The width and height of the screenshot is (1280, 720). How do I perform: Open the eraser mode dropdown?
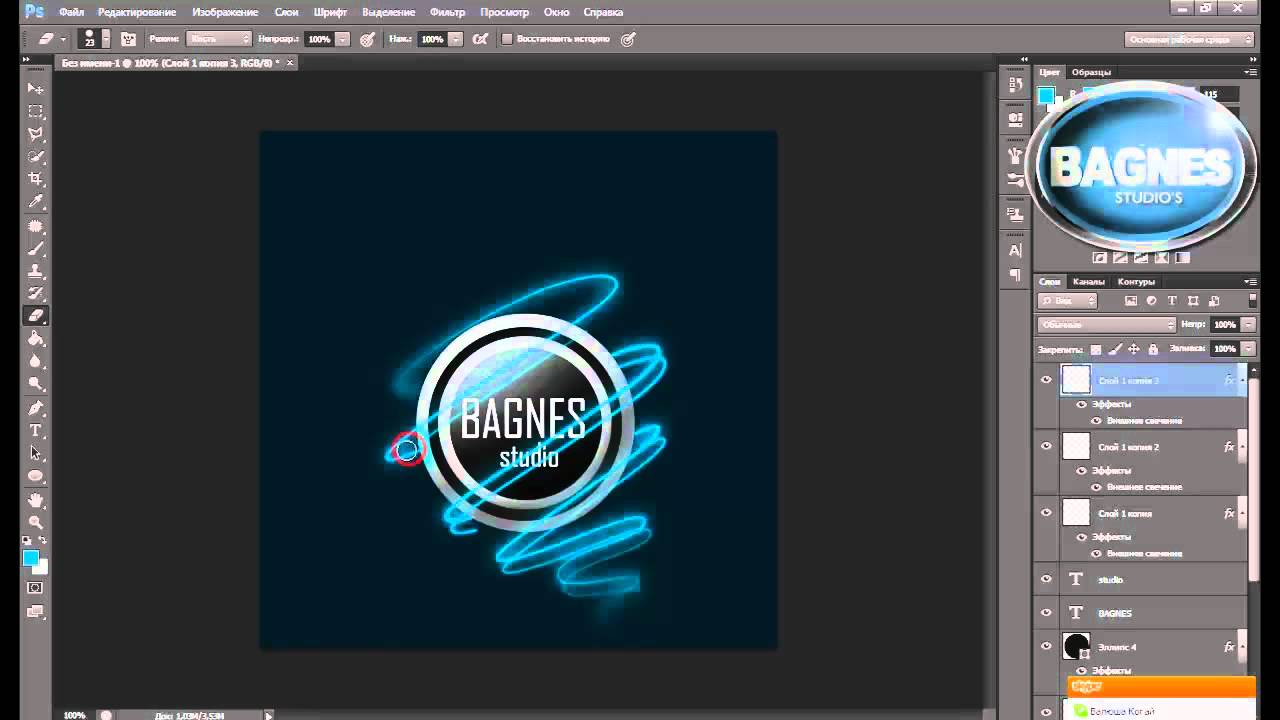click(x=218, y=39)
